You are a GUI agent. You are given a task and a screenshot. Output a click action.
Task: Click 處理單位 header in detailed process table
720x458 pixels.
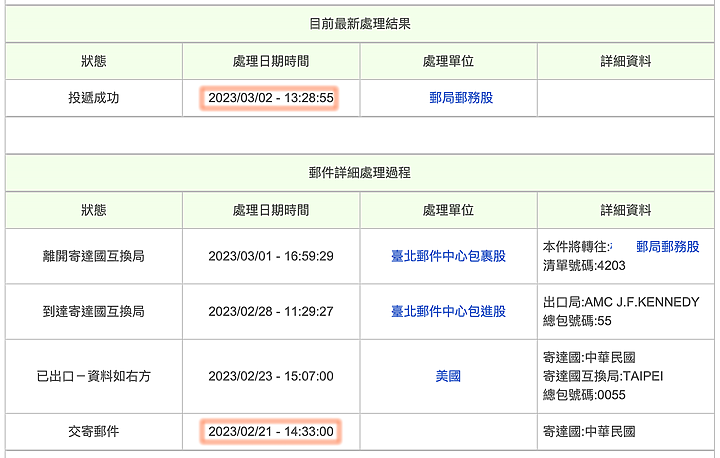tap(448, 210)
